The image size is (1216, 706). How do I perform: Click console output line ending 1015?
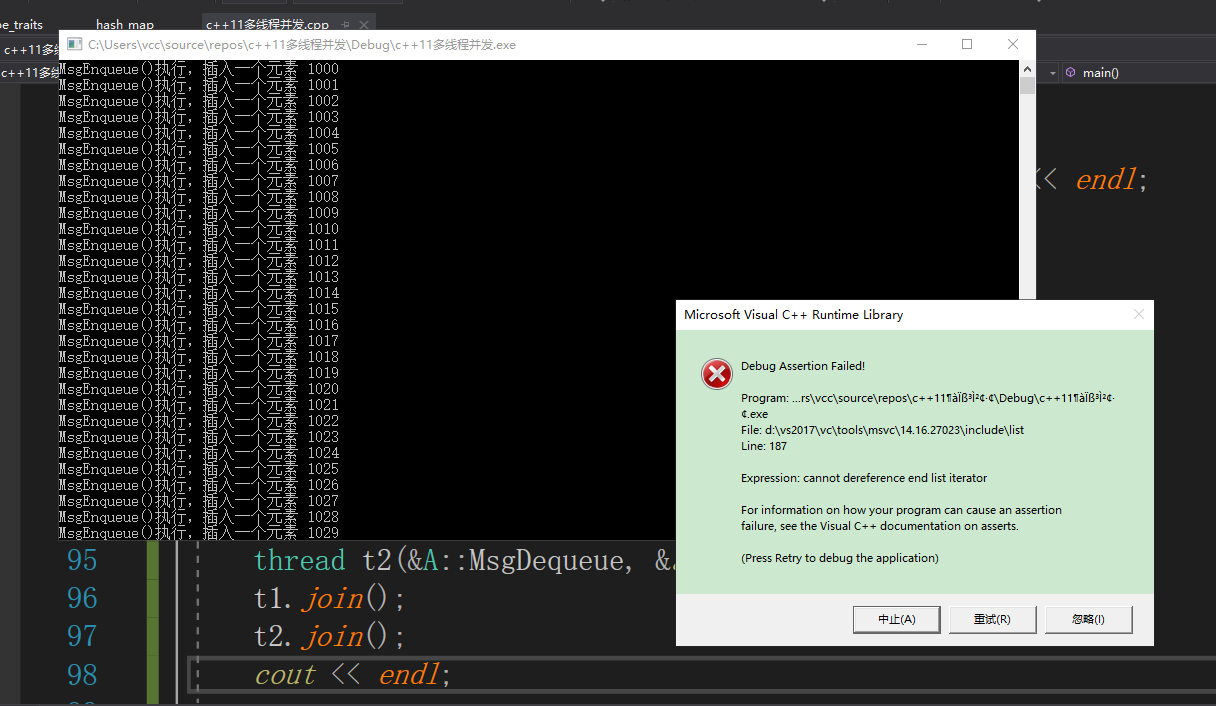tap(199, 309)
